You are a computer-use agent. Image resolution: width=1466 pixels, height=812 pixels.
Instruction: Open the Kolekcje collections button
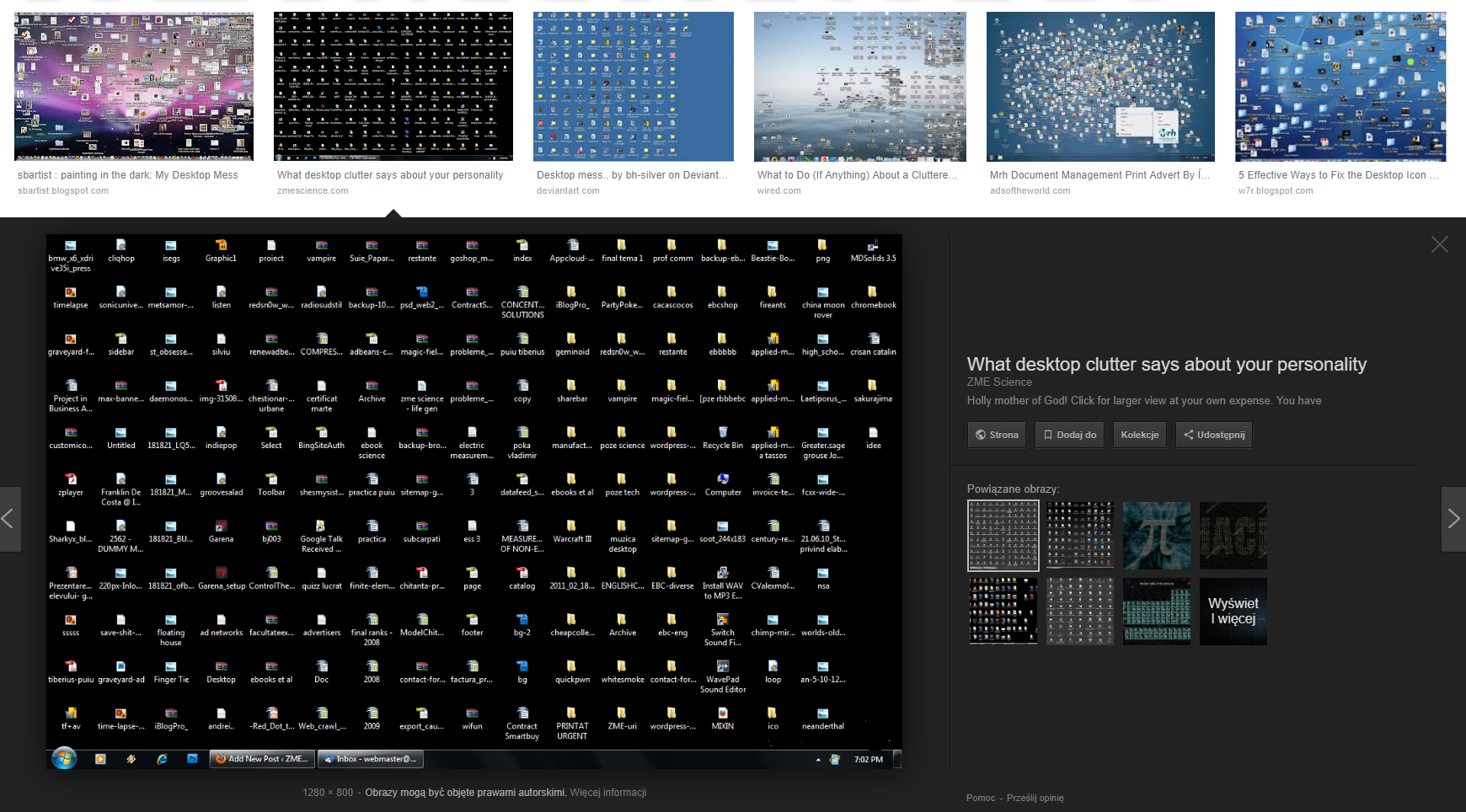coord(1139,435)
